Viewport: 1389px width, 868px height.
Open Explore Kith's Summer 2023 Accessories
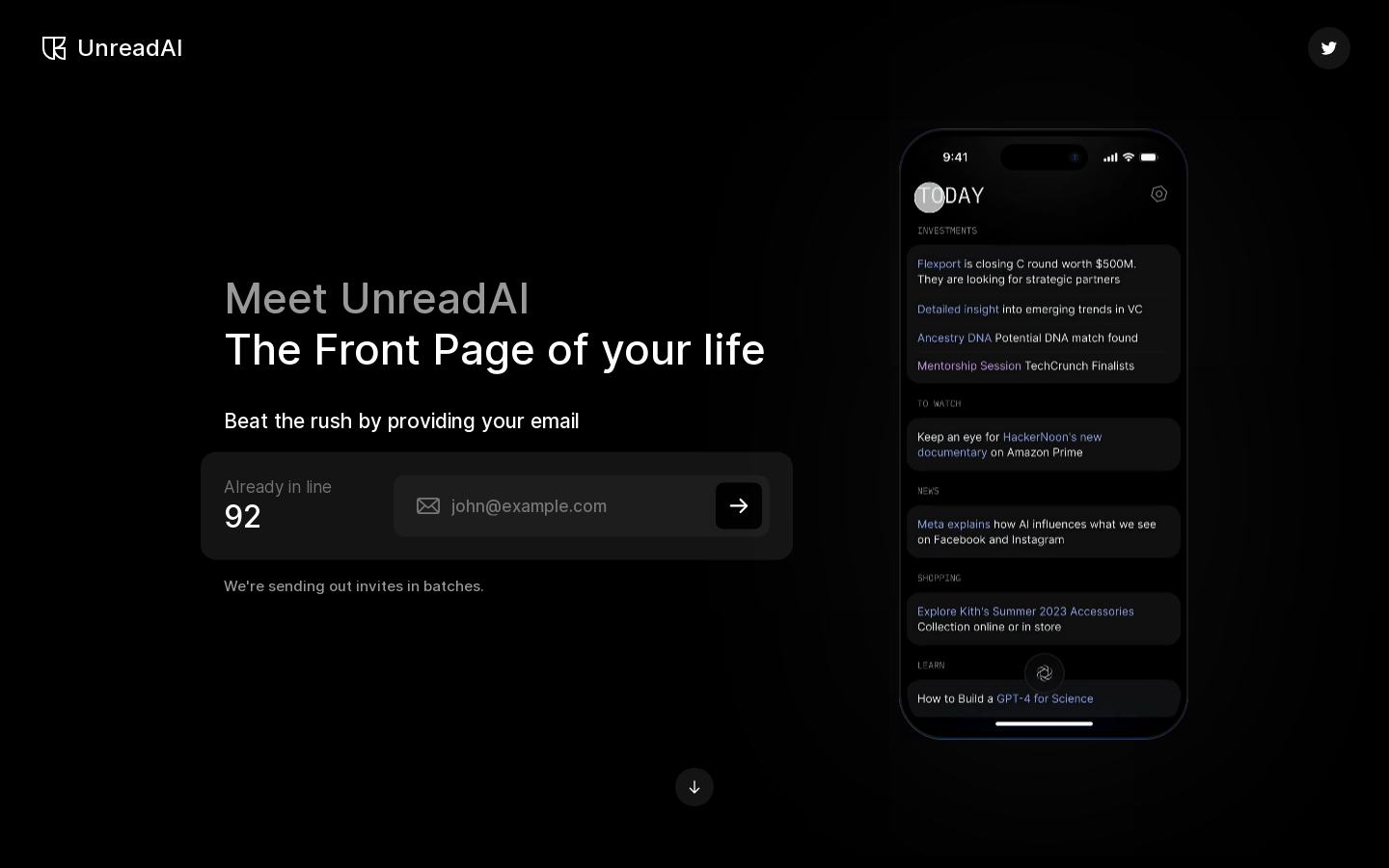(1024, 611)
